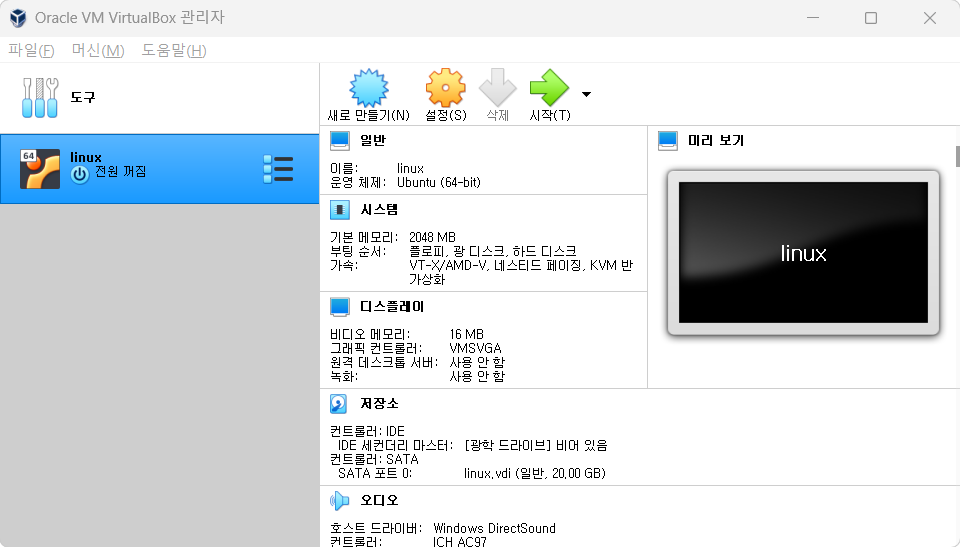The height and width of the screenshot is (547, 960).
Task: Click the 16 MB video memory value
Action: point(467,334)
